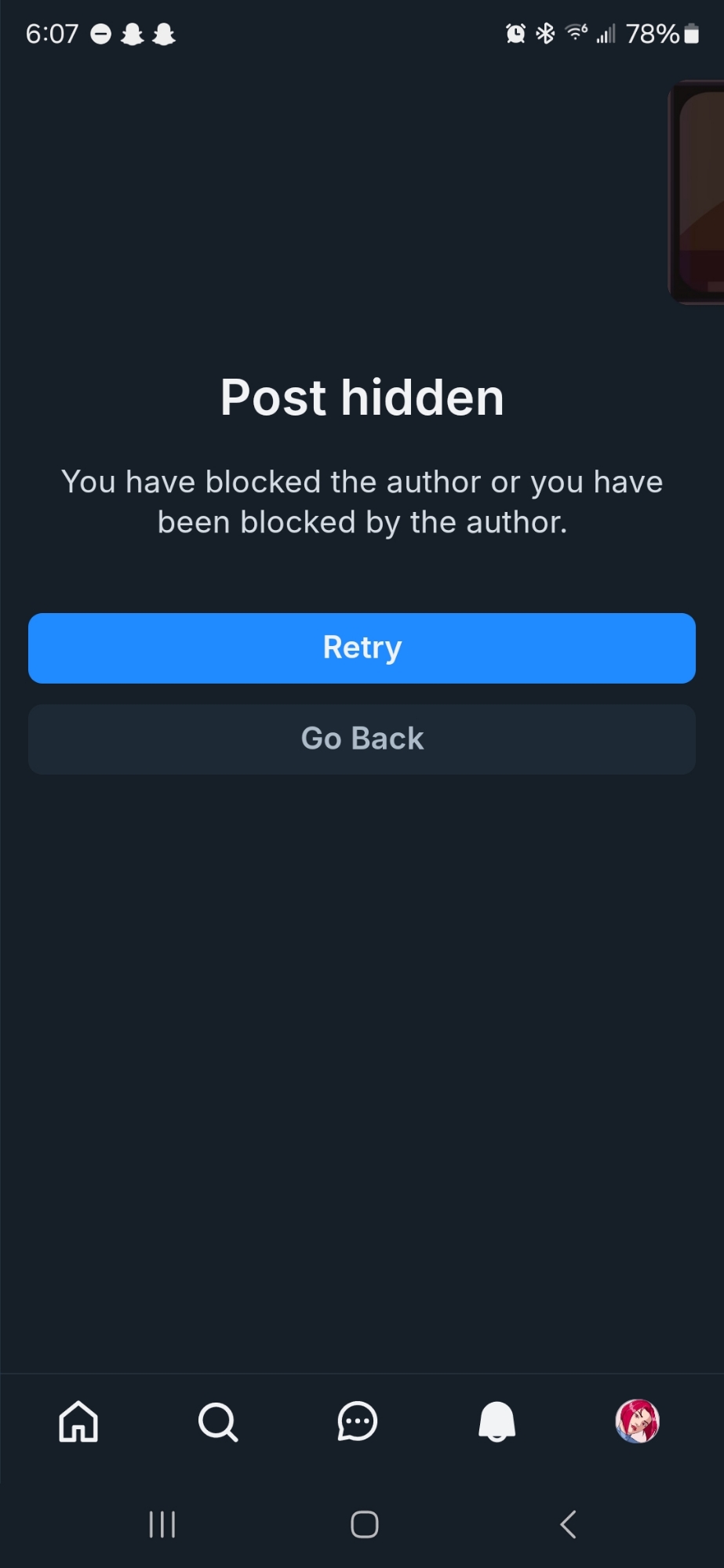The image size is (724, 1568).
Task: Tap the 78% battery indicator
Action: pos(662,34)
